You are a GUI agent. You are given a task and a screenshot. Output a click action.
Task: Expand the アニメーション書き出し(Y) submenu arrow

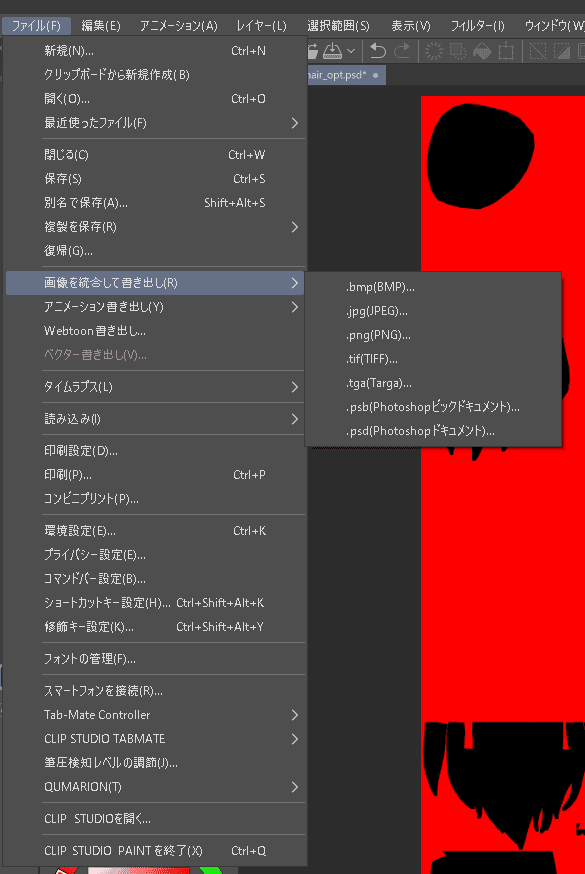click(x=295, y=307)
